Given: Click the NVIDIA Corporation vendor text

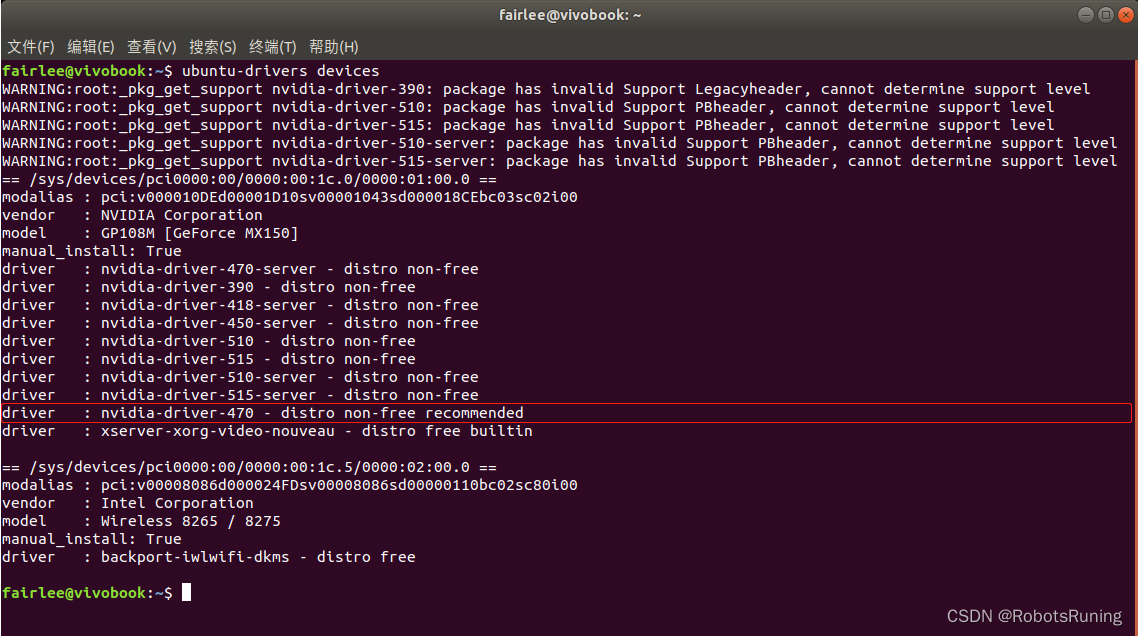Looking at the screenshot, I should coord(181,215).
